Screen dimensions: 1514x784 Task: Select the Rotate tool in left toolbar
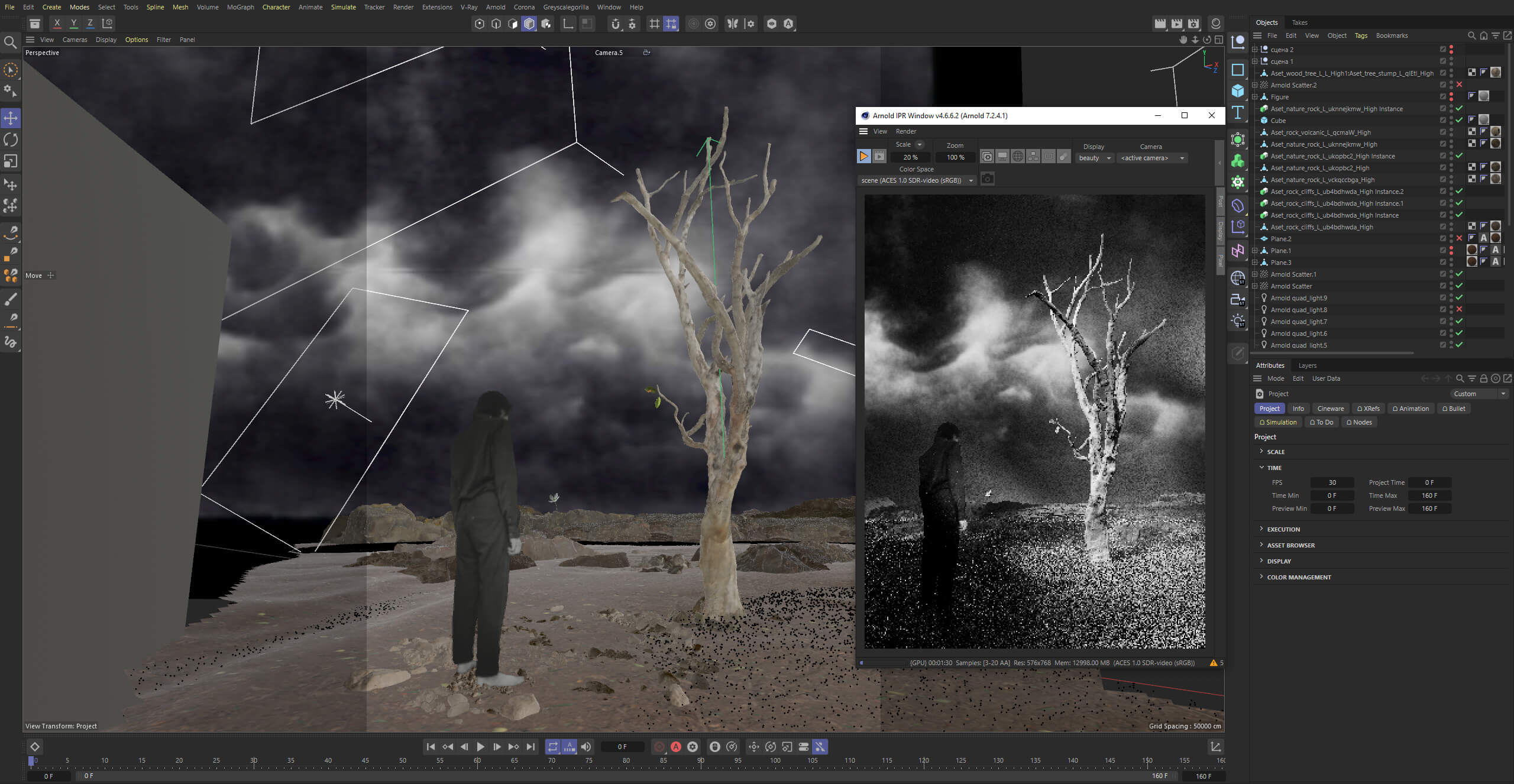[11, 140]
